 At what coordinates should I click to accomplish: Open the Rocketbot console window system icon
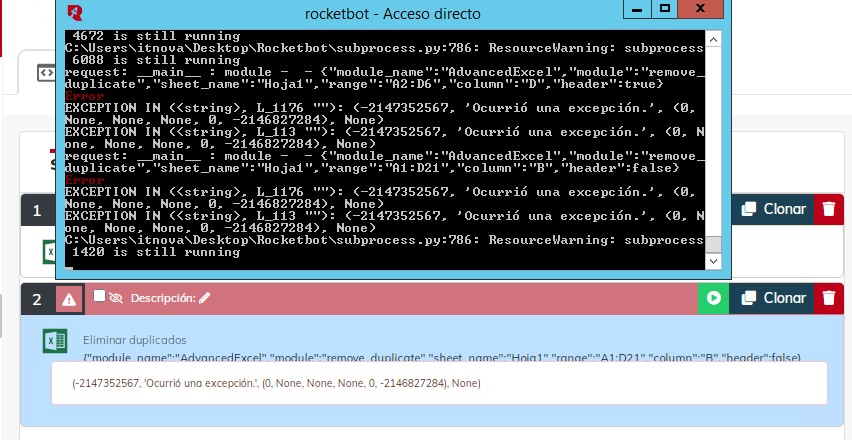click(x=74, y=13)
